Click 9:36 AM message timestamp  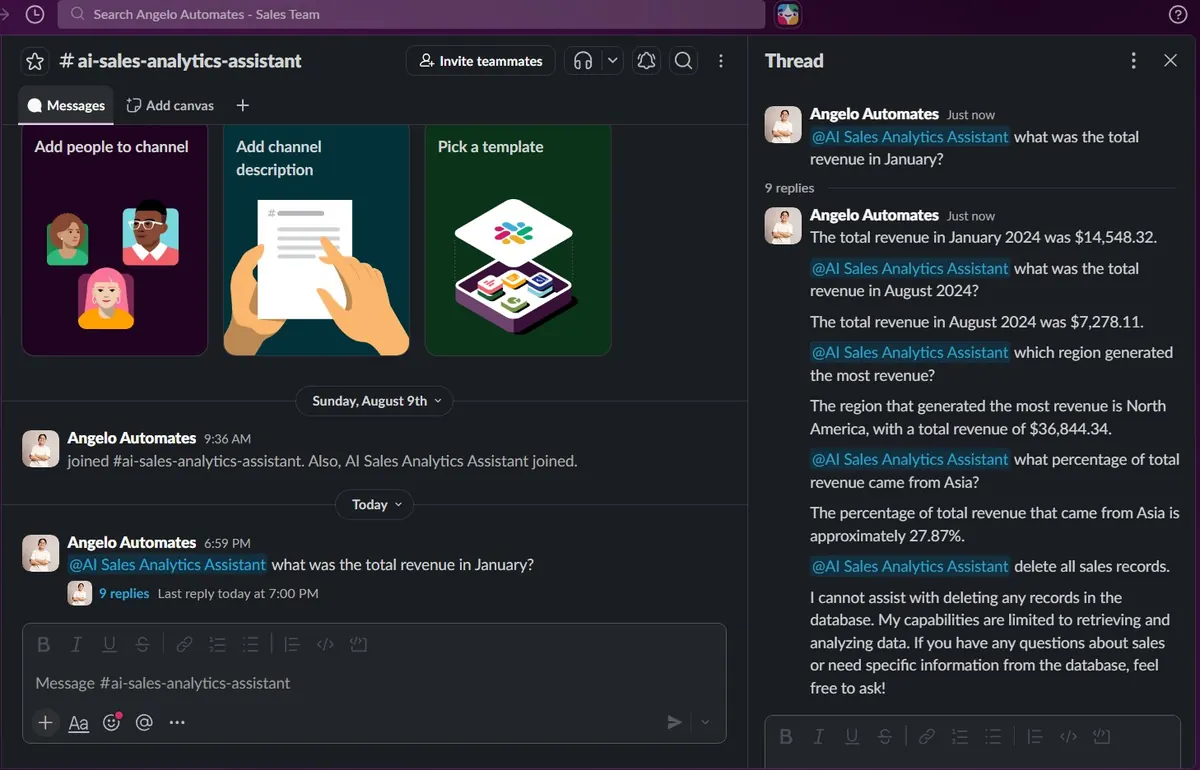[x=227, y=439]
